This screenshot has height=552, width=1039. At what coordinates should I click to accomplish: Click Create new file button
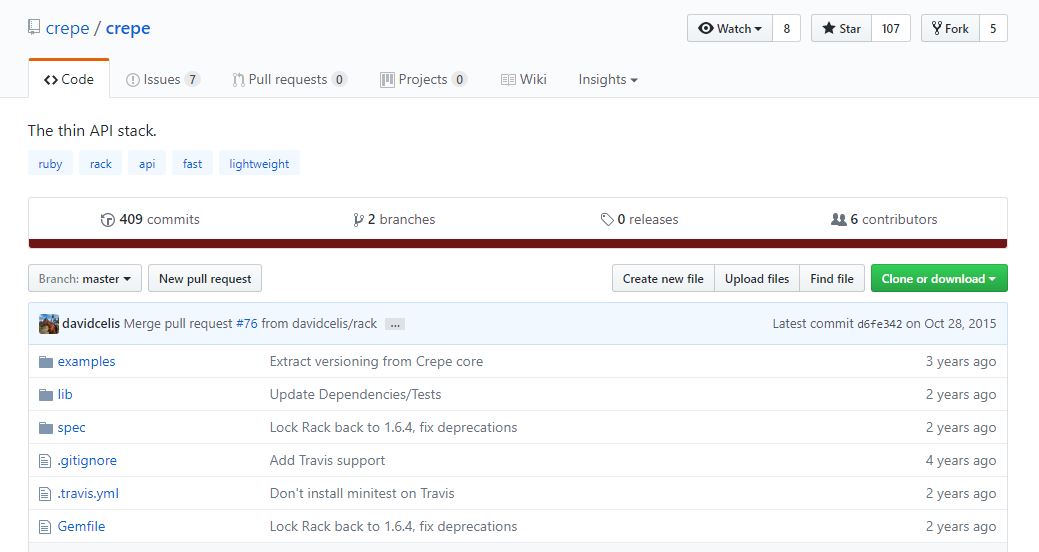click(x=663, y=278)
